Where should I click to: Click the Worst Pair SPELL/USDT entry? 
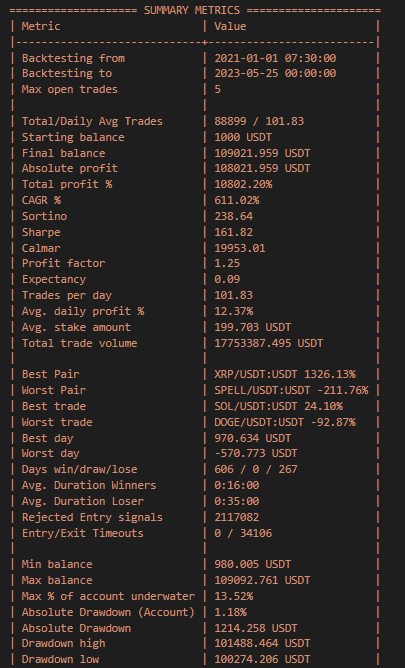[291, 390]
